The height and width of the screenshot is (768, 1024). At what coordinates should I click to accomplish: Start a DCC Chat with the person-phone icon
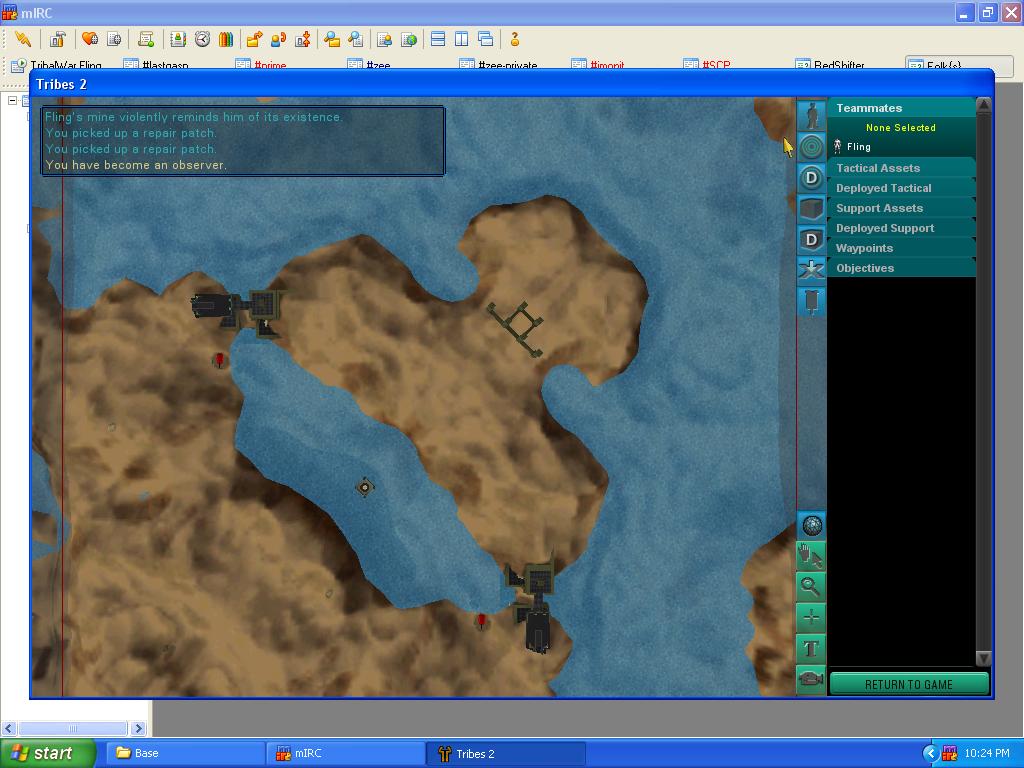click(x=279, y=39)
